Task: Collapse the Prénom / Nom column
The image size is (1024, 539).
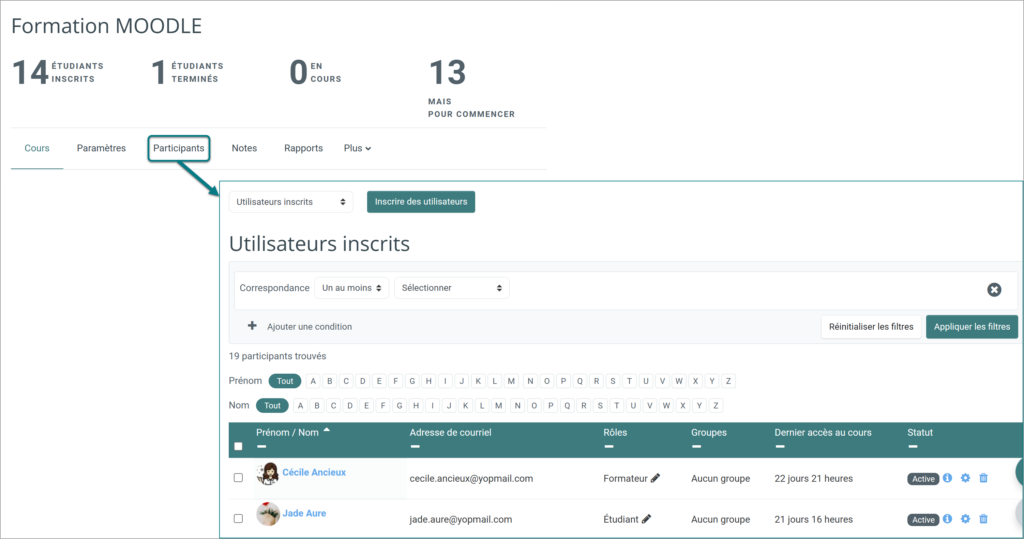Action: (261, 447)
